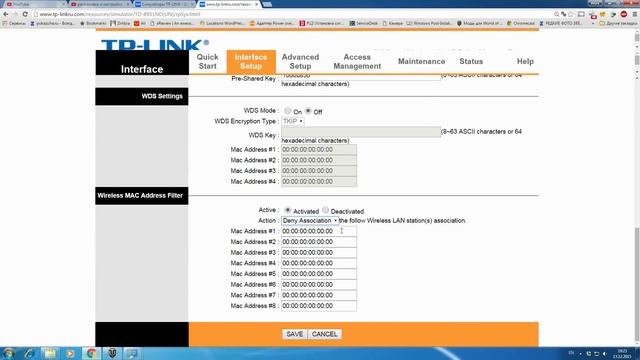Click the browser Forward arrow
Screen dimensions: 640x360
coord(15,14)
